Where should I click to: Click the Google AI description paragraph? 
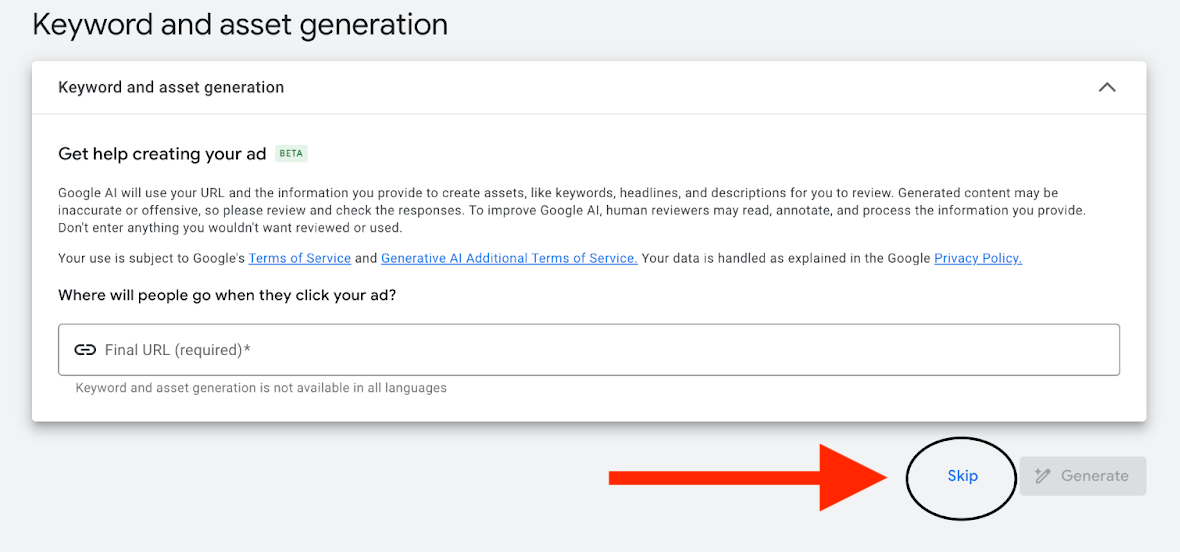point(570,210)
